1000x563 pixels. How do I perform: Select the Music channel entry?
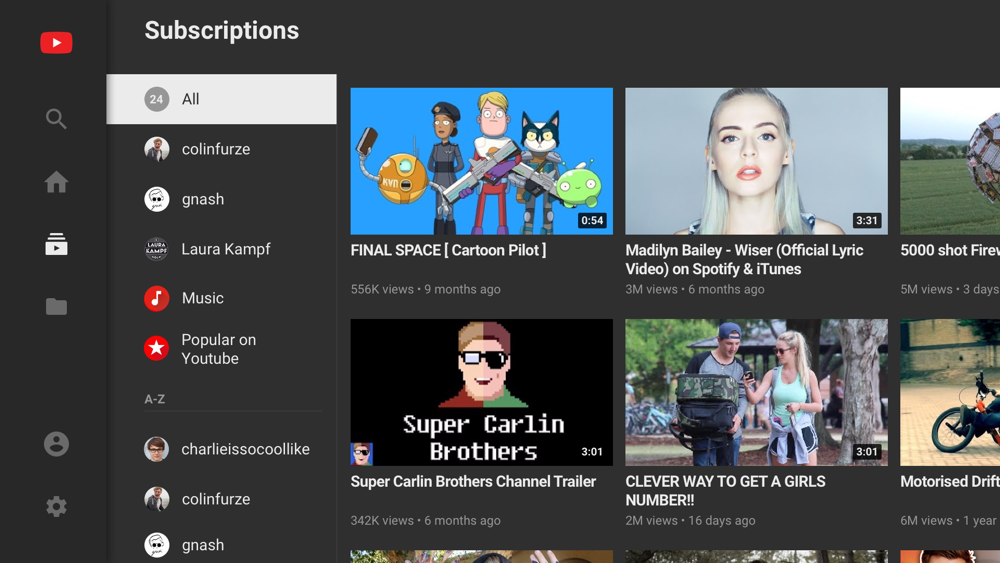(221, 298)
